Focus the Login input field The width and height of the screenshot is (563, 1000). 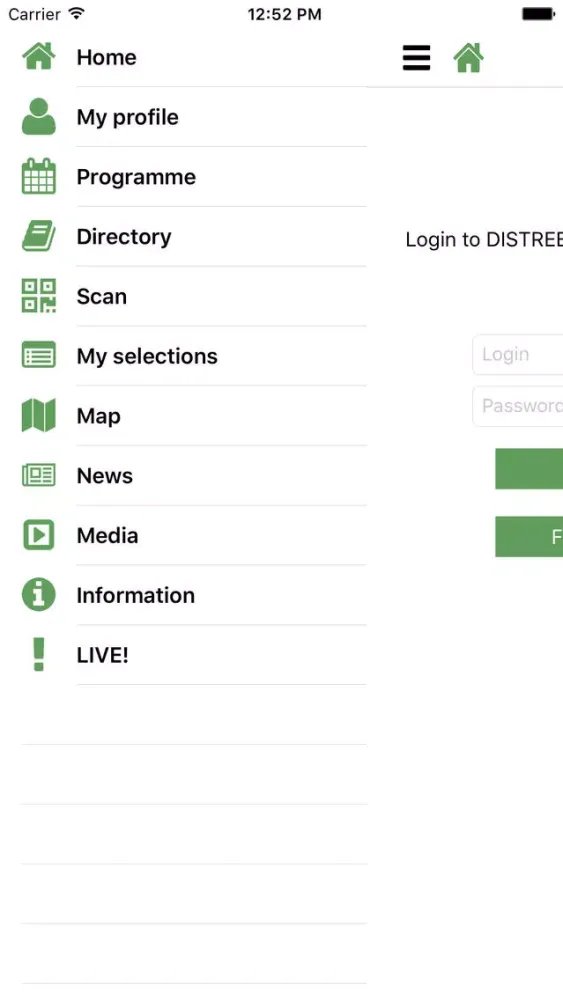click(x=518, y=355)
